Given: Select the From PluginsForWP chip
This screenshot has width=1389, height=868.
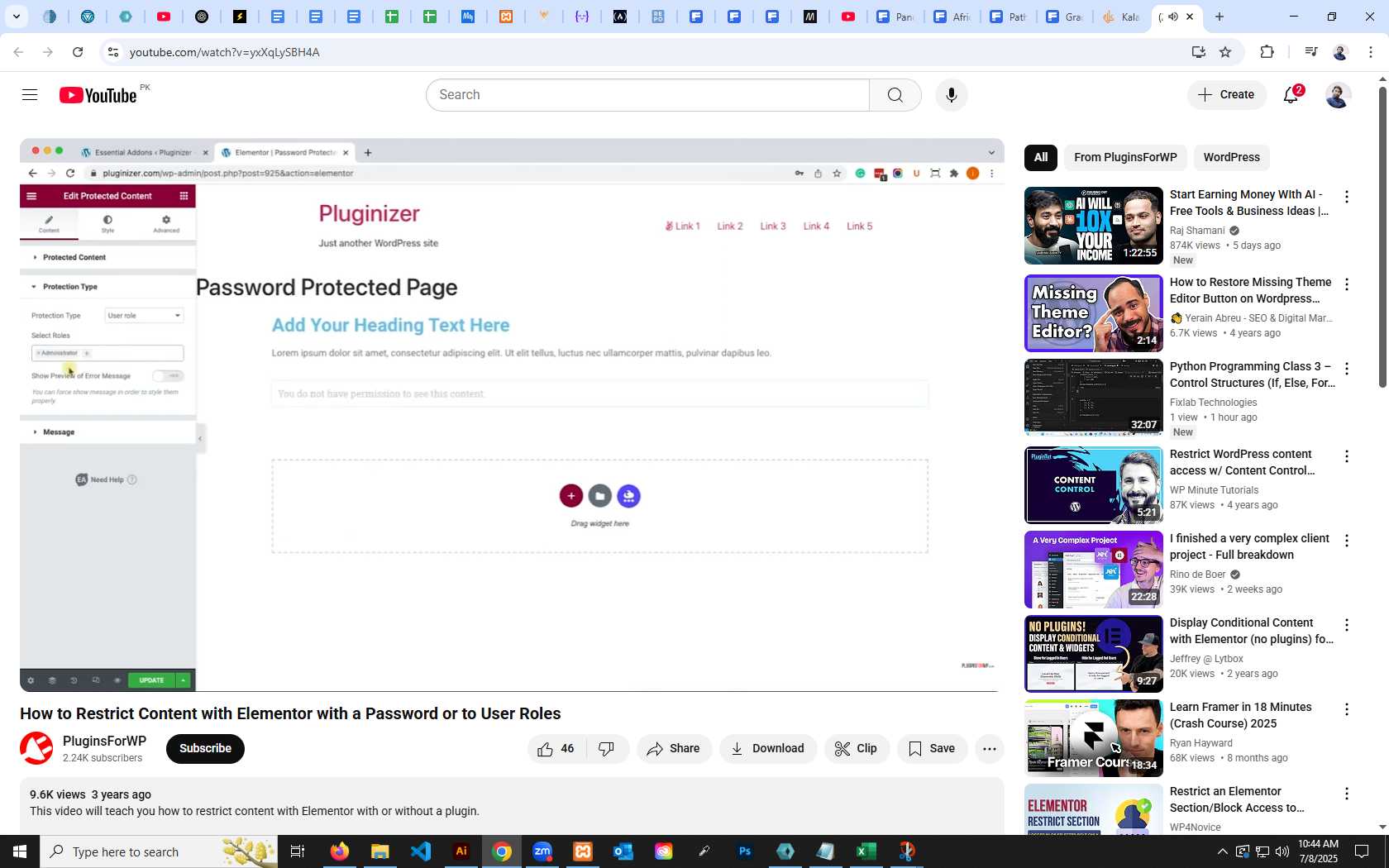Looking at the screenshot, I should point(1125,158).
